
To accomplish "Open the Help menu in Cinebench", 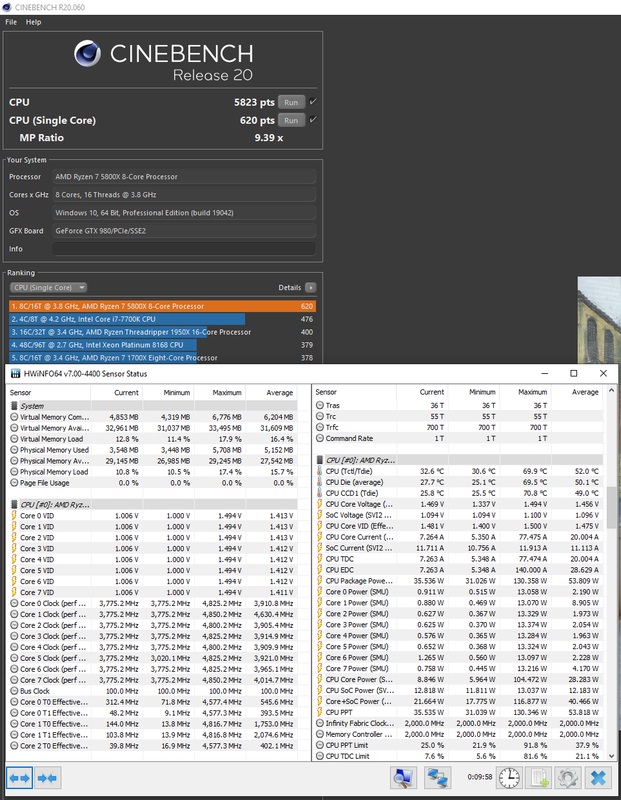I will [34, 22].
